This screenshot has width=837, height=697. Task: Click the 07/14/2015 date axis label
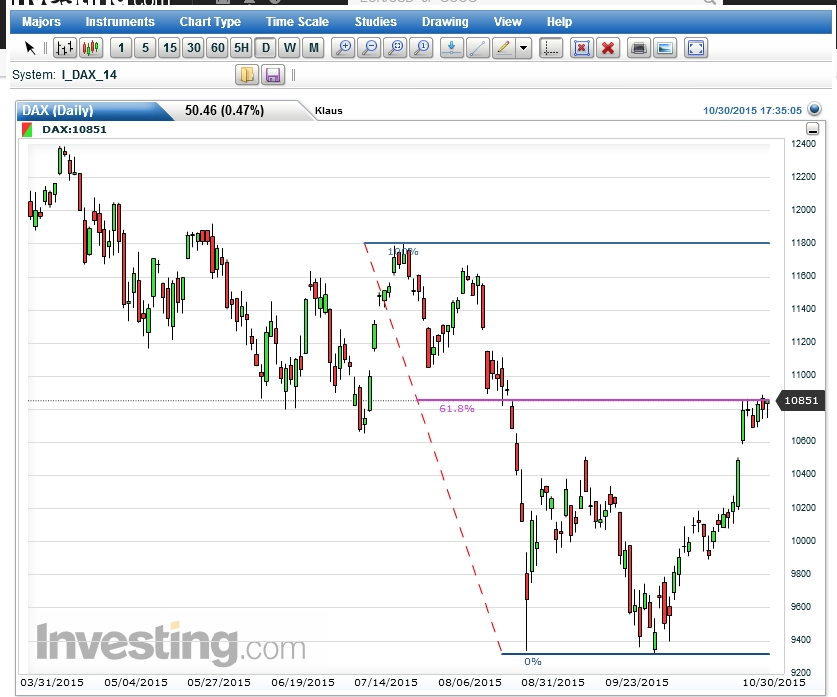[x=386, y=683]
